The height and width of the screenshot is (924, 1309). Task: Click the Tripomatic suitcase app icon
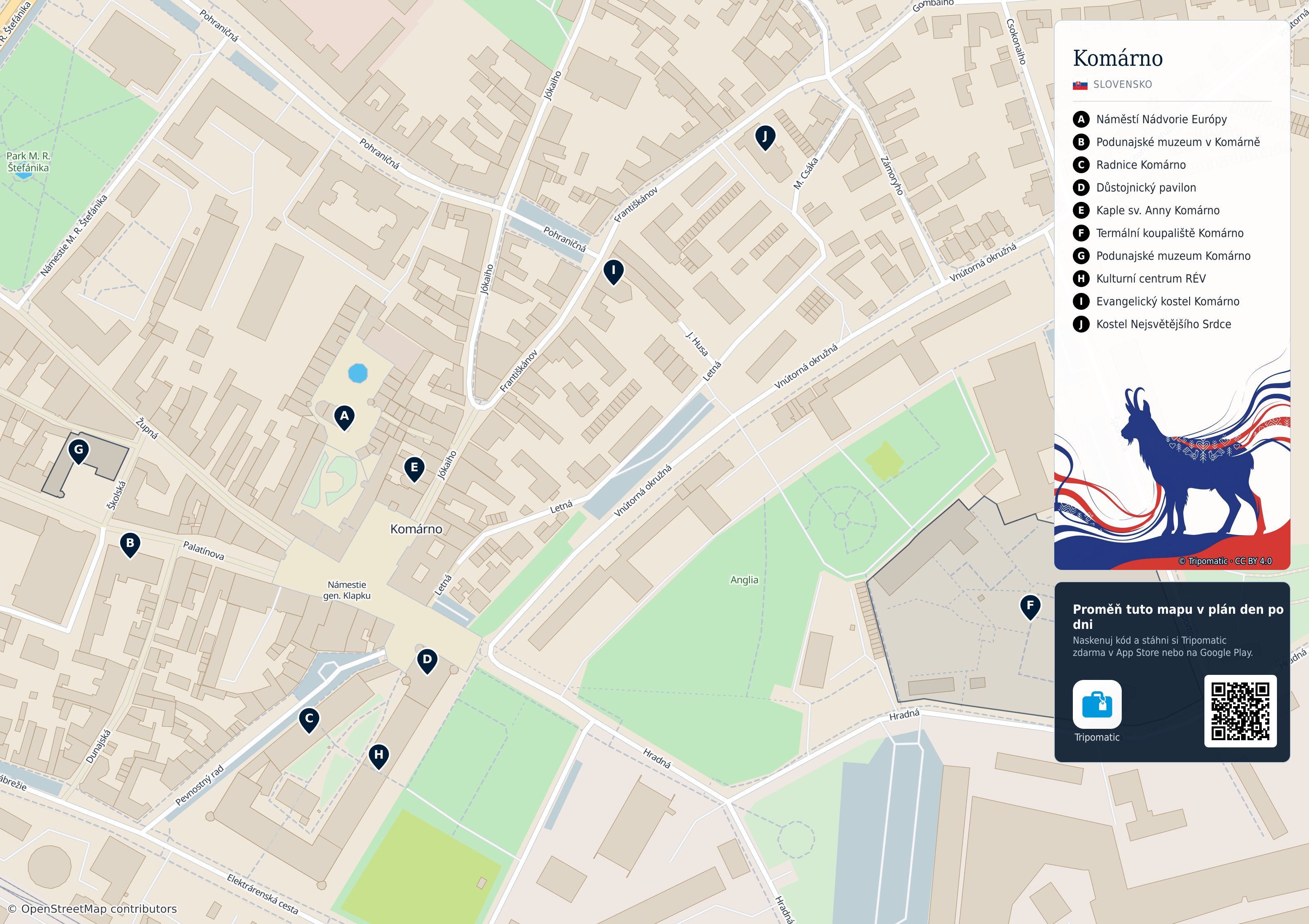[x=1097, y=704]
